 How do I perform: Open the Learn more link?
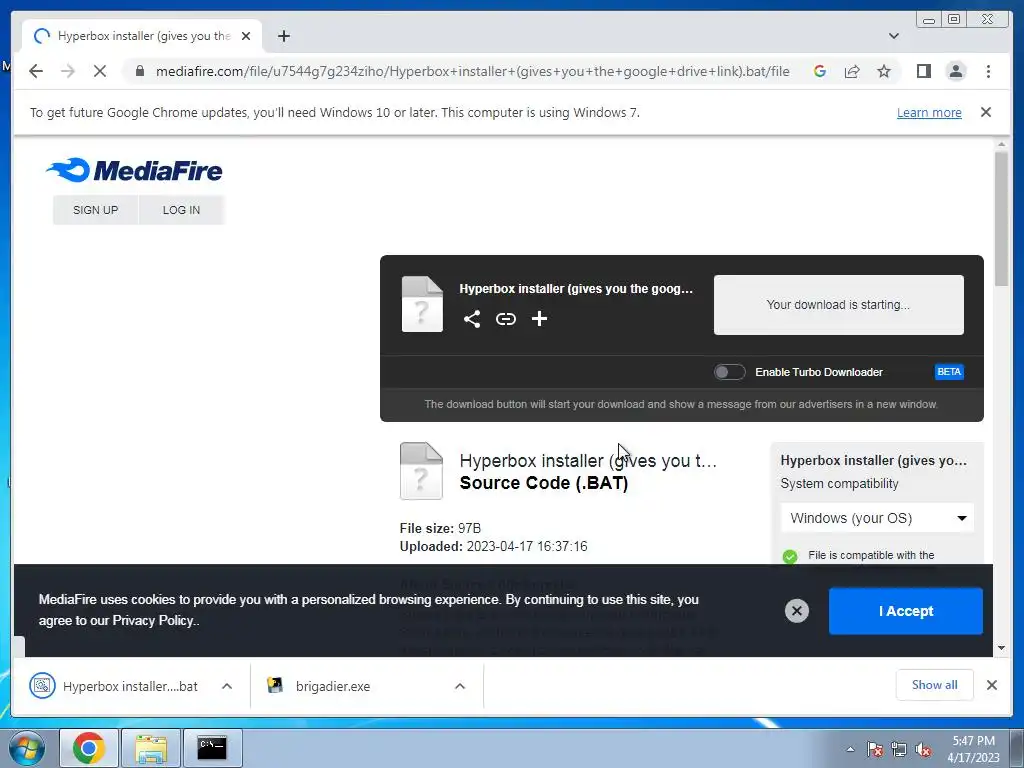(929, 112)
